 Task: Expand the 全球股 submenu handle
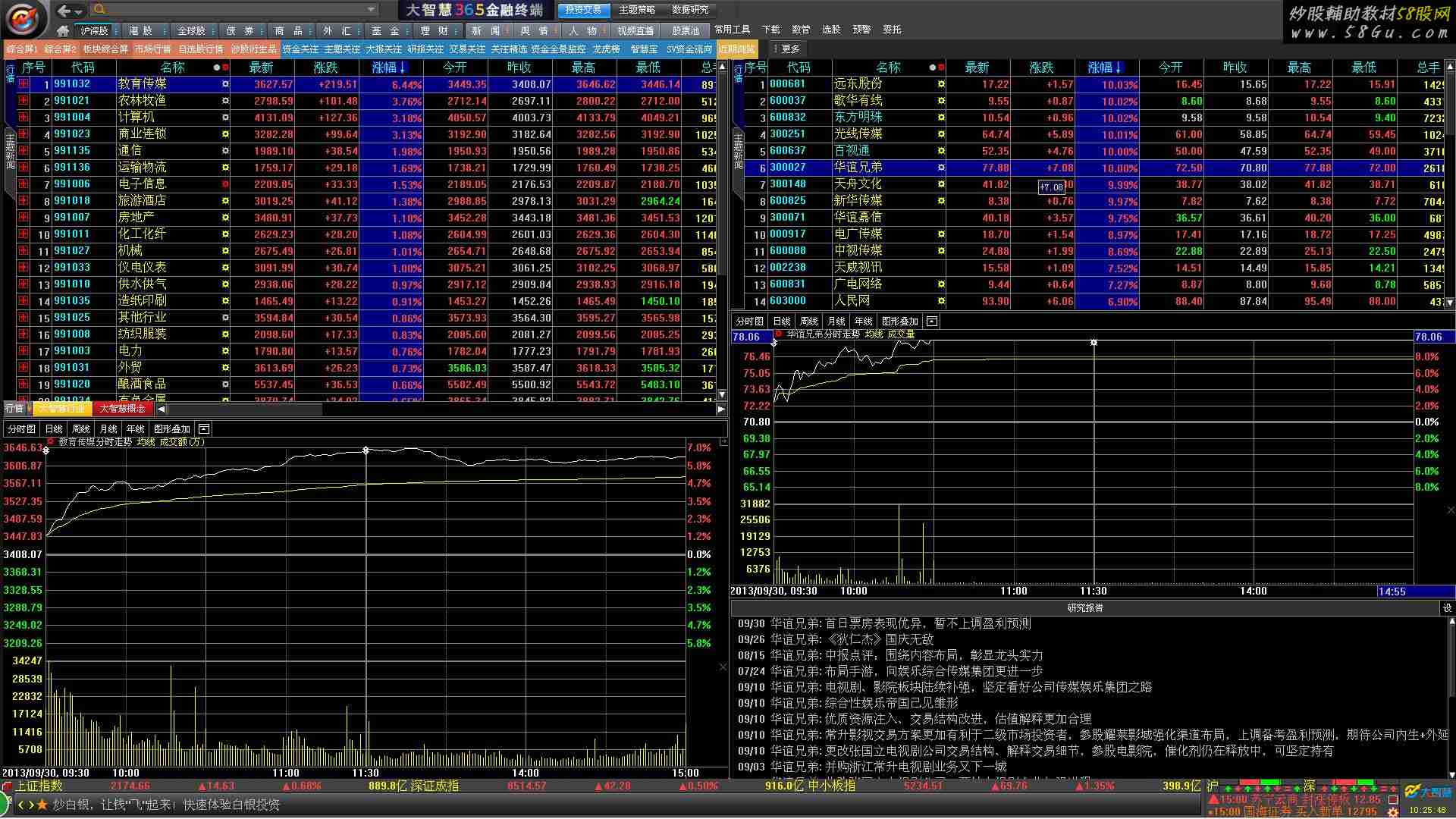[212, 31]
